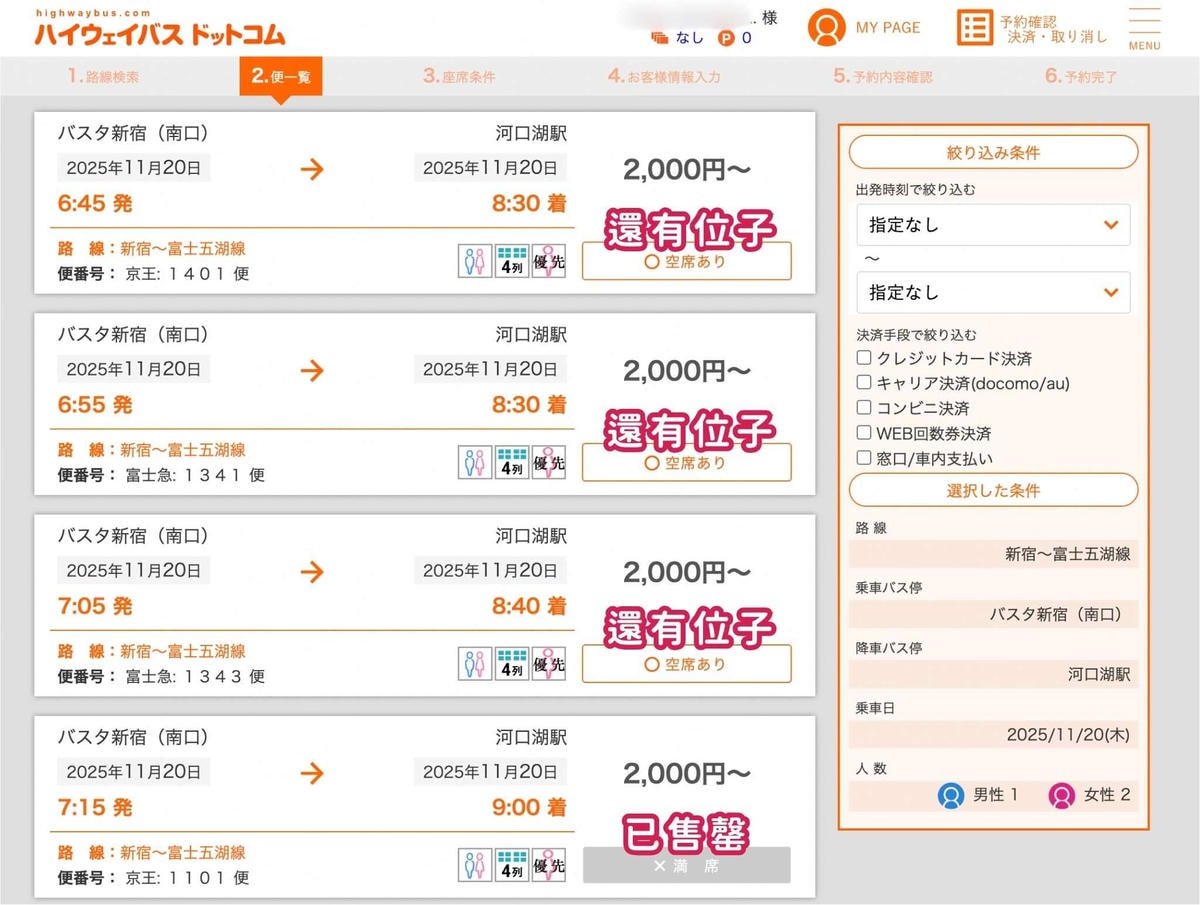The image size is (1200, 905).
Task: Click 便番号 京王:1101便 text
Action: (153, 878)
